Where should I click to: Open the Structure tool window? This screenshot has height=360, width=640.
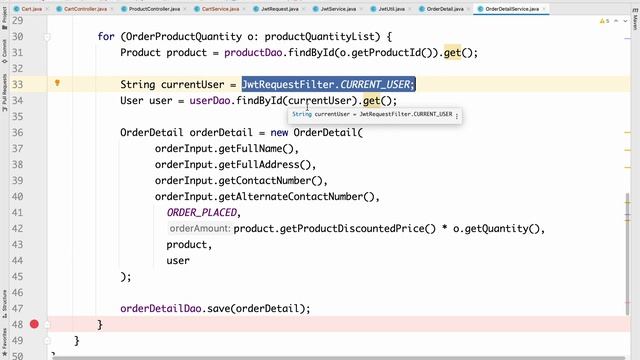4,304
